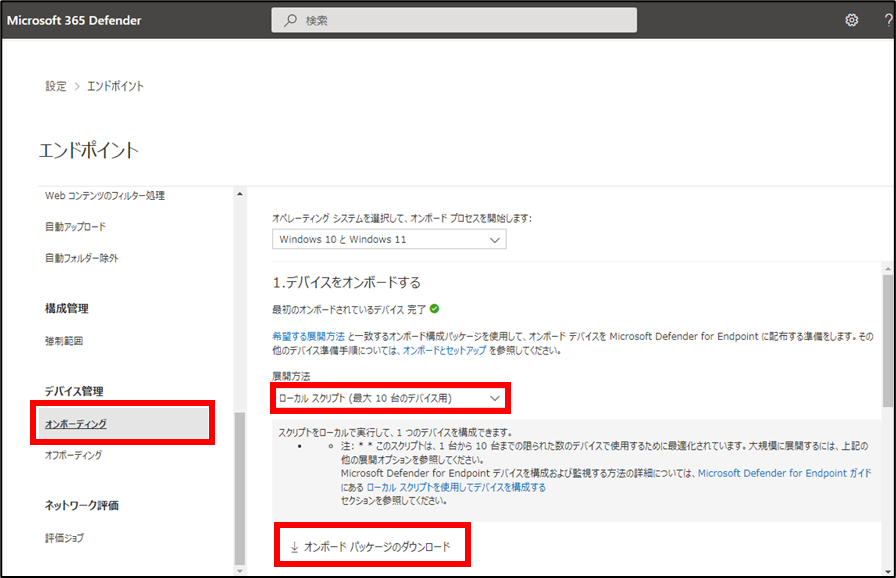The height and width of the screenshot is (578, 896).
Task: Open the help question mark icon
Action: pyautogui.click(x=888, y=21)
